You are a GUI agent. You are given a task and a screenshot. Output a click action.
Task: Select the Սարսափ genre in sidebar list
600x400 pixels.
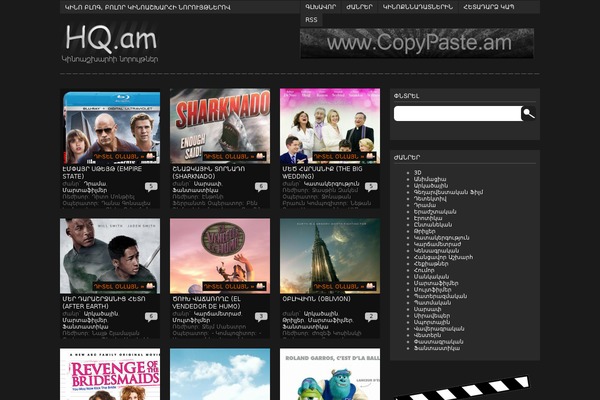coord(427,309)
